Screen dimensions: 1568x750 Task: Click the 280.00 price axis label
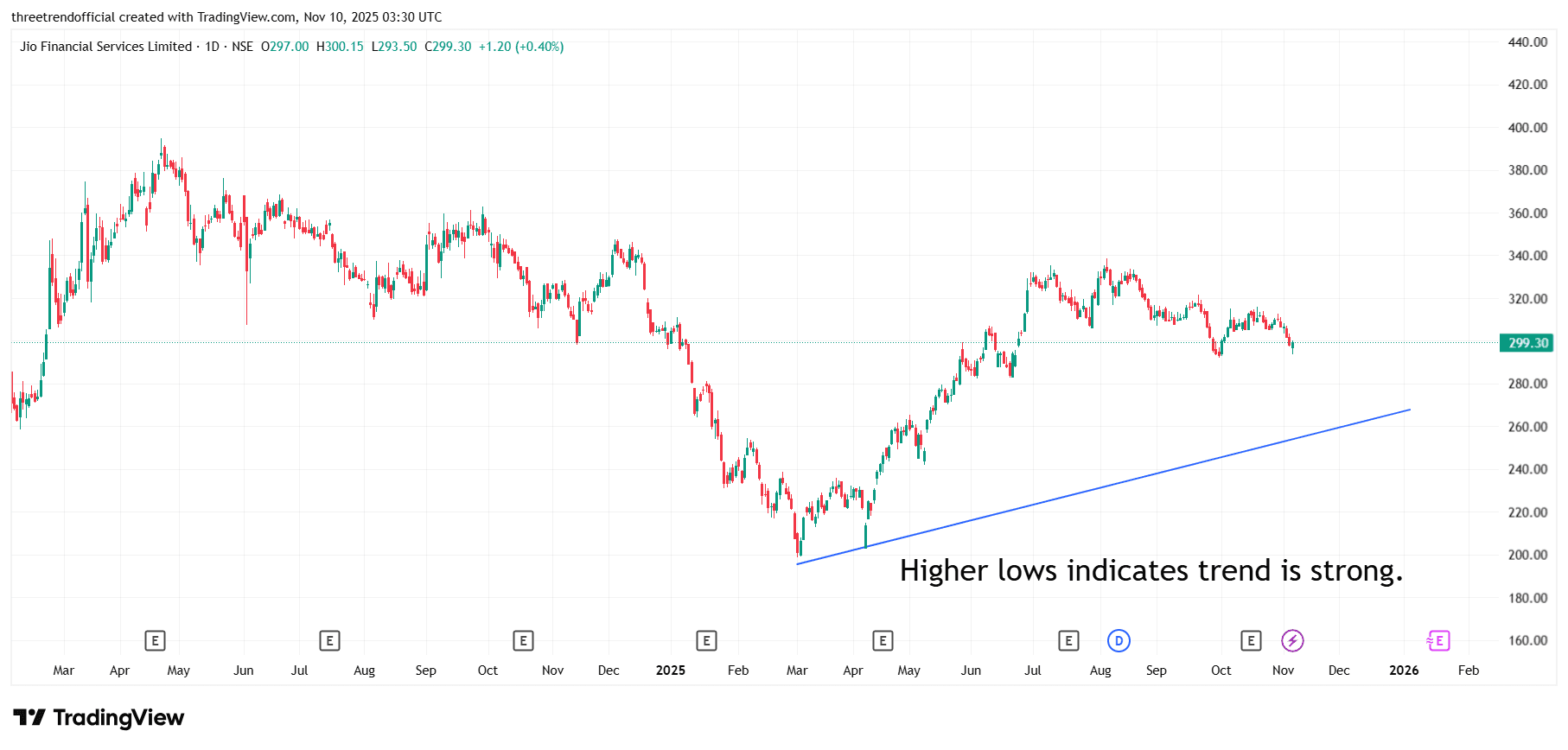pos(1527,384)
